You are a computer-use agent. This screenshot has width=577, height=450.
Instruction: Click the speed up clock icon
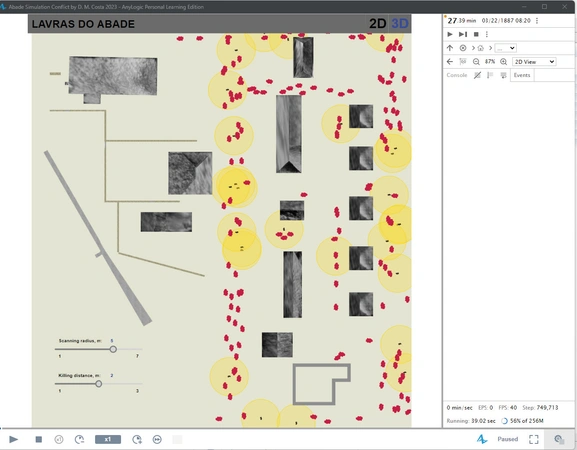[x=137, y=439]
